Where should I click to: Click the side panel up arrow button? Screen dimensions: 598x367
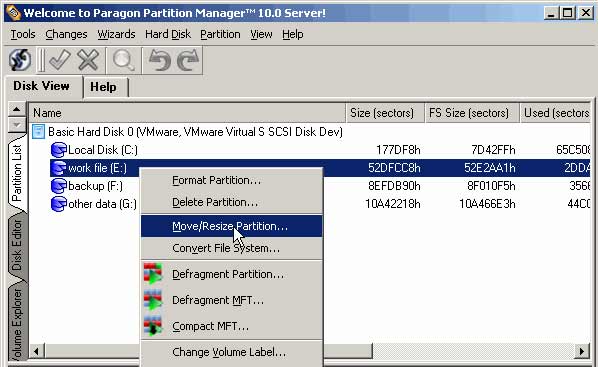(x=16, y=109)
